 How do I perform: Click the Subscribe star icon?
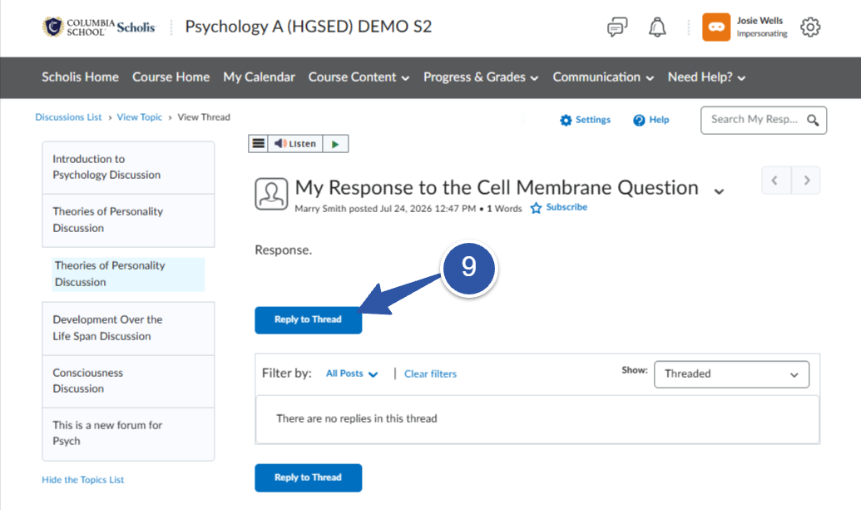click(536, 208)
